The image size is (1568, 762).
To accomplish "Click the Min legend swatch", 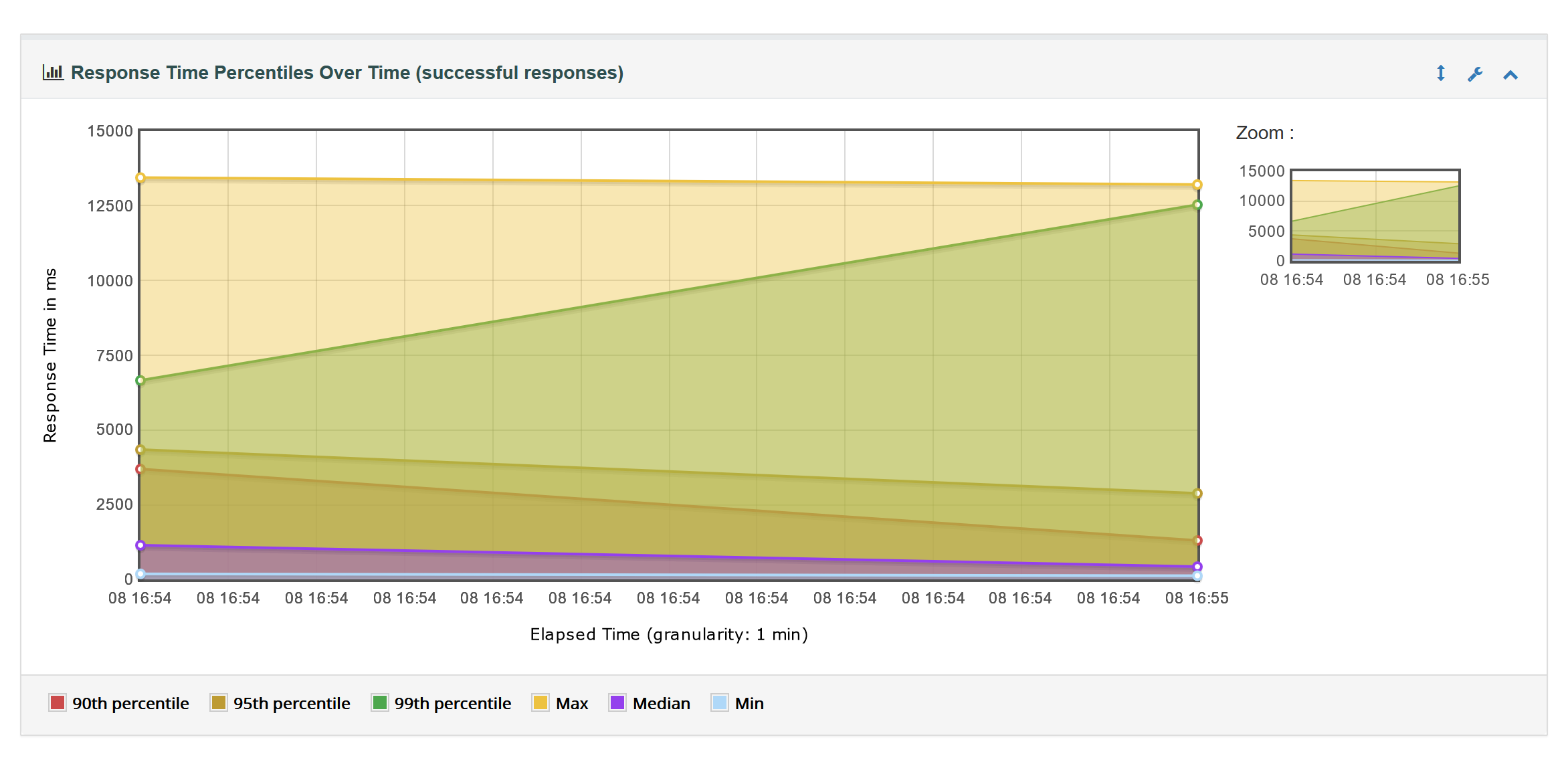I will (719, 702).
